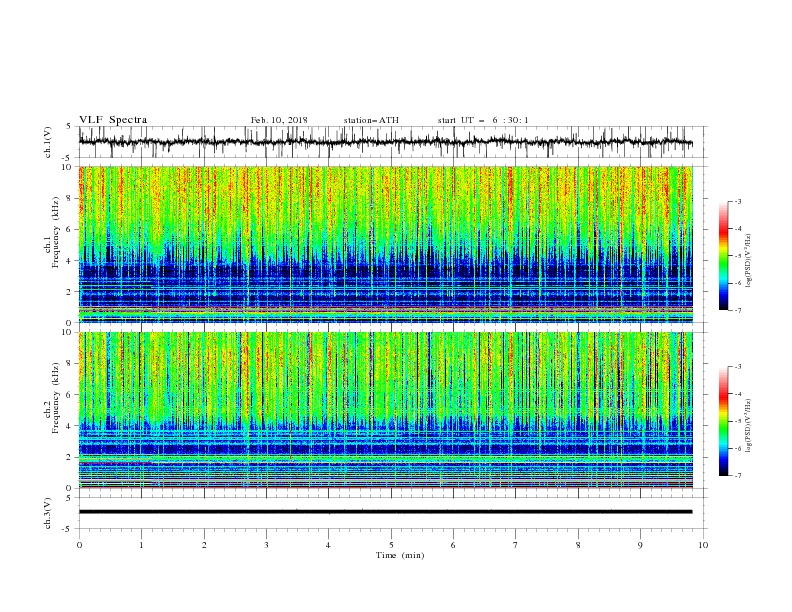
Task: Click the "Time (min)" x-axis label
Action: pyautogui.click(x=400, y=555)
